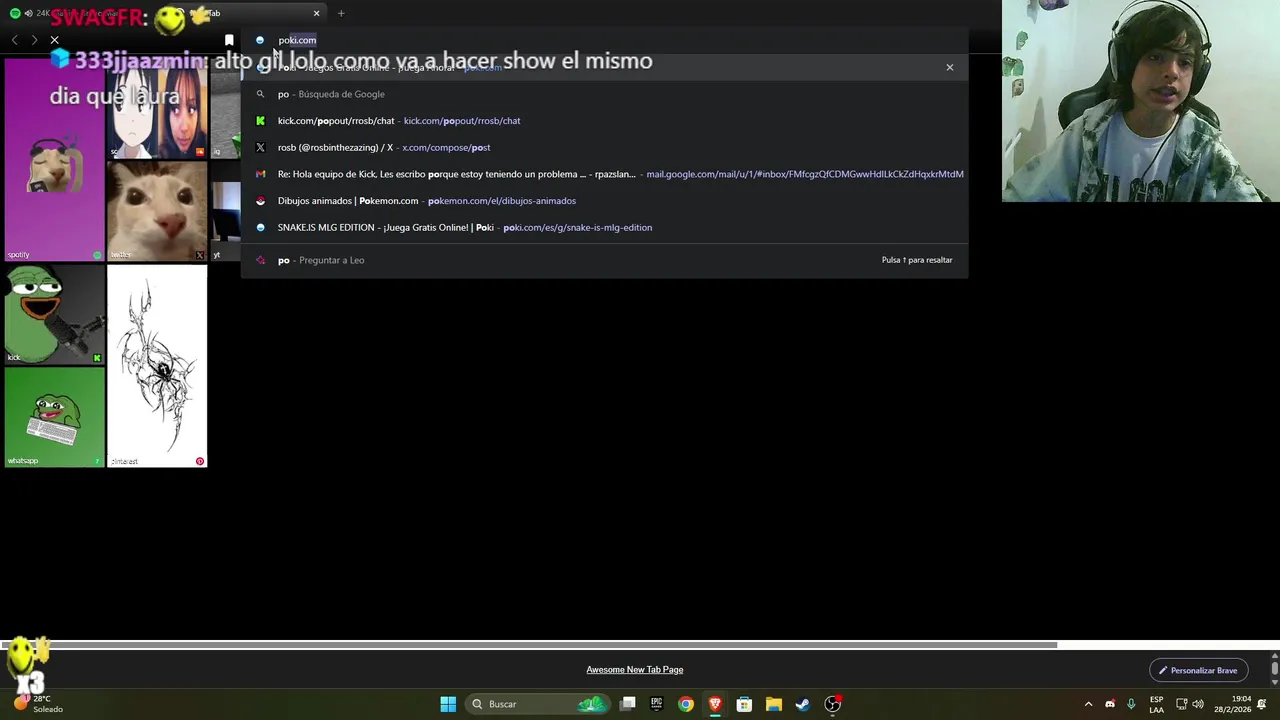Open the rosb (@rosbinthezazing) / X suggestion
This screenshot has height=720, width=1280.
(x=604, y=147)
